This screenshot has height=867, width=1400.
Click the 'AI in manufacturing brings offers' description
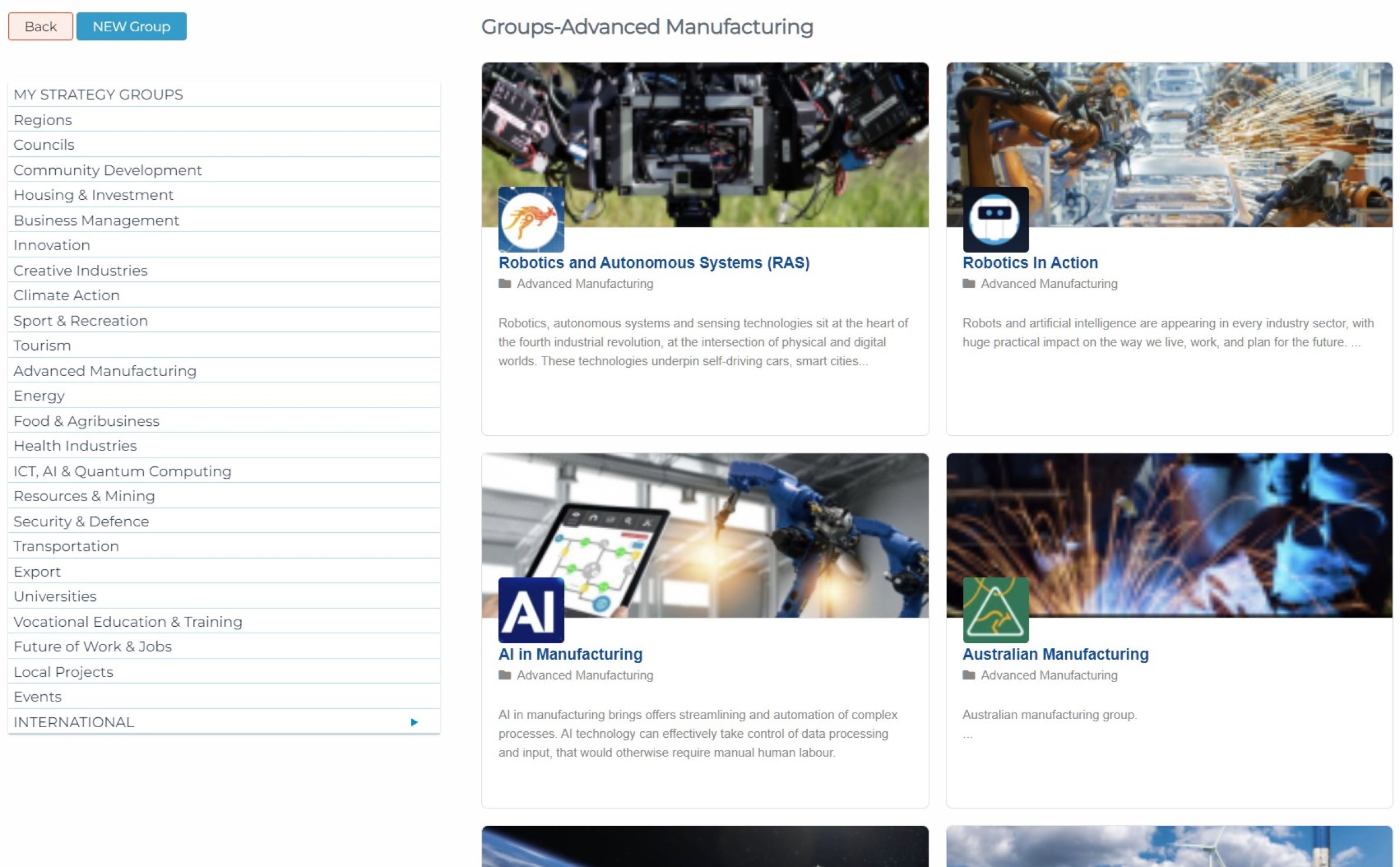click(698, 734)
